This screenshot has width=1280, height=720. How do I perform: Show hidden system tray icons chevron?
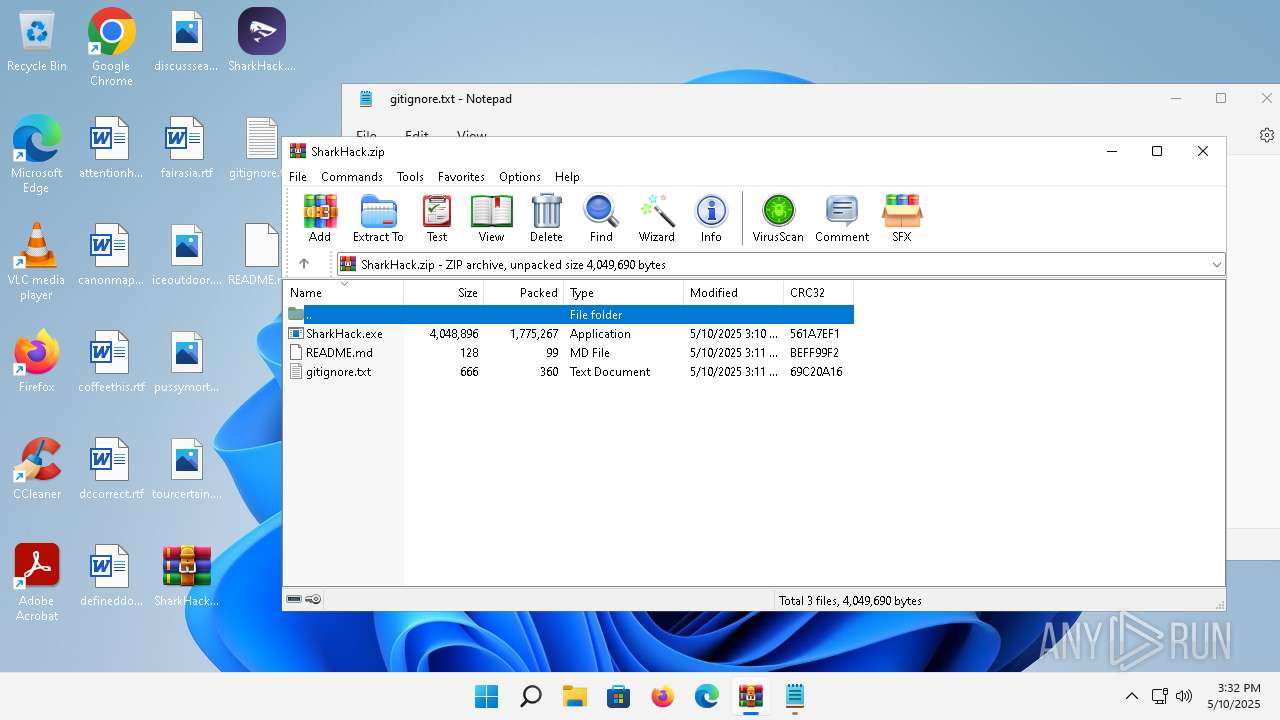(1132, 696)
